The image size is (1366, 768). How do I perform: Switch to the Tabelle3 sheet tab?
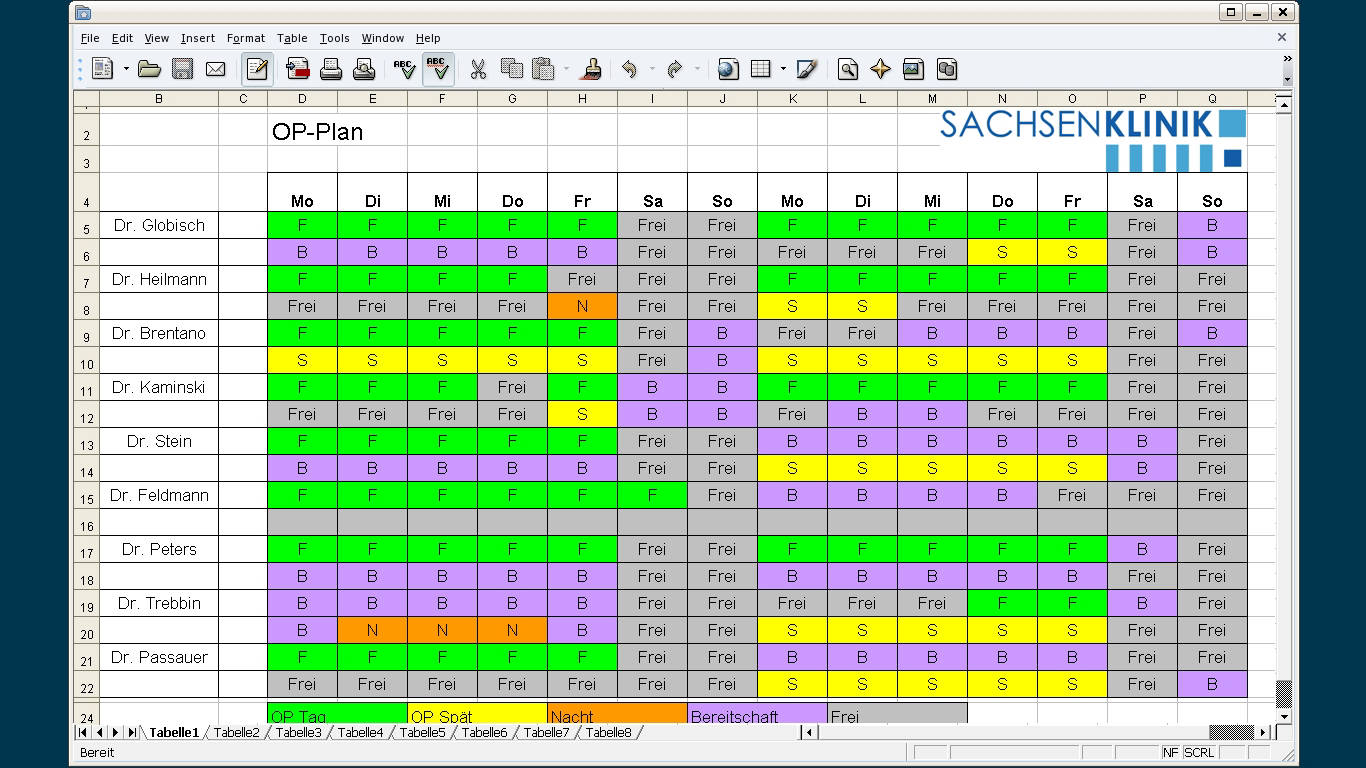coord(298,733)
